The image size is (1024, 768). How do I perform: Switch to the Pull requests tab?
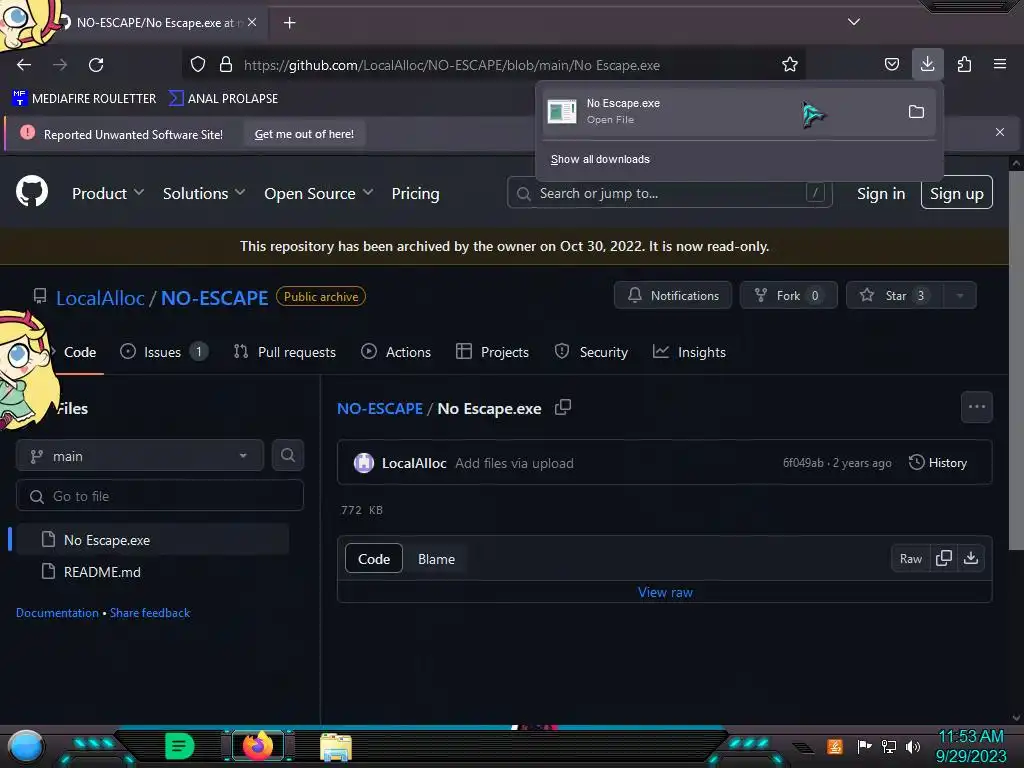coord(284,352)
